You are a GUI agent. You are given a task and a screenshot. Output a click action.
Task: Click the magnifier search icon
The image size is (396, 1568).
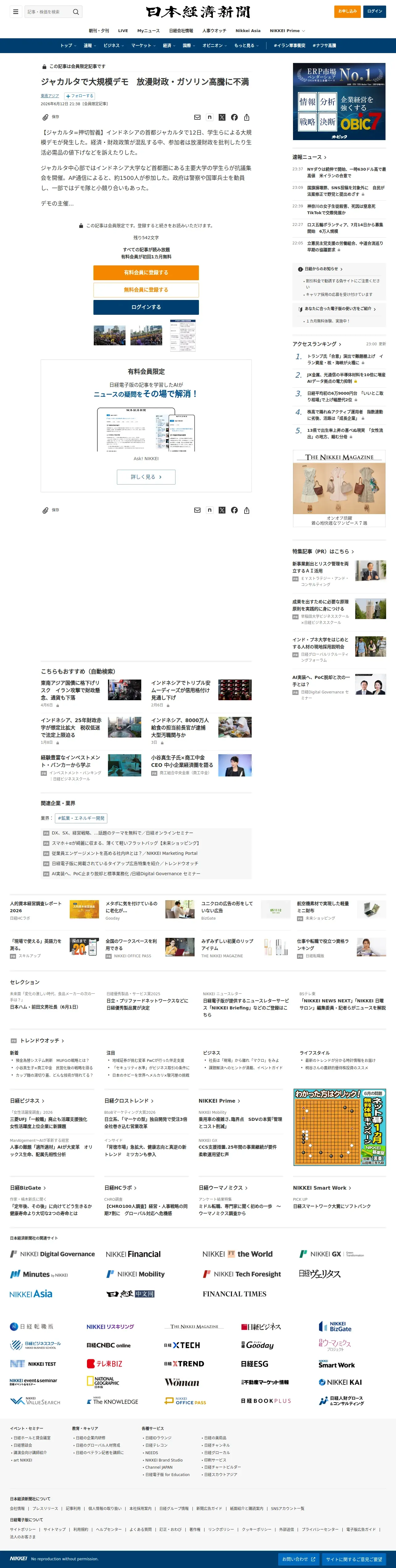[76, 11]
